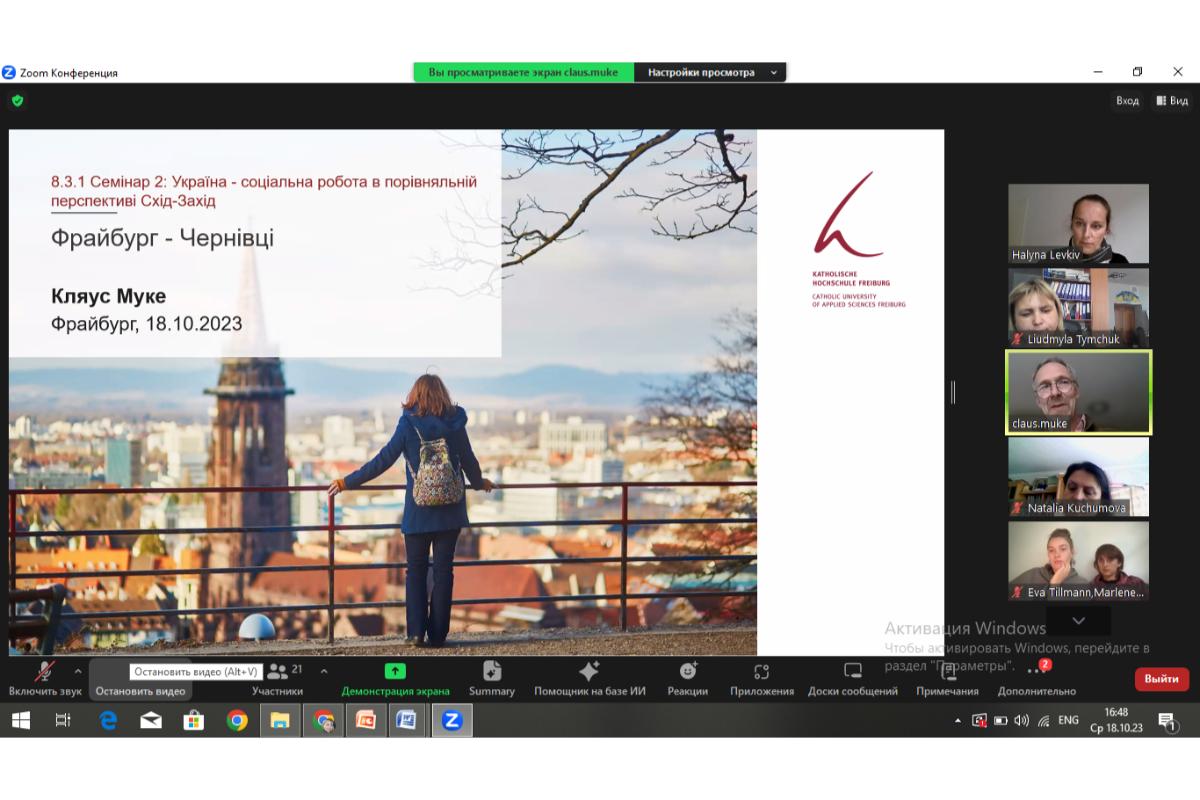The image size is (1200, 800).
Task: Click slide date Фрайбург, 18.10.2023
Action: [146, 323]
